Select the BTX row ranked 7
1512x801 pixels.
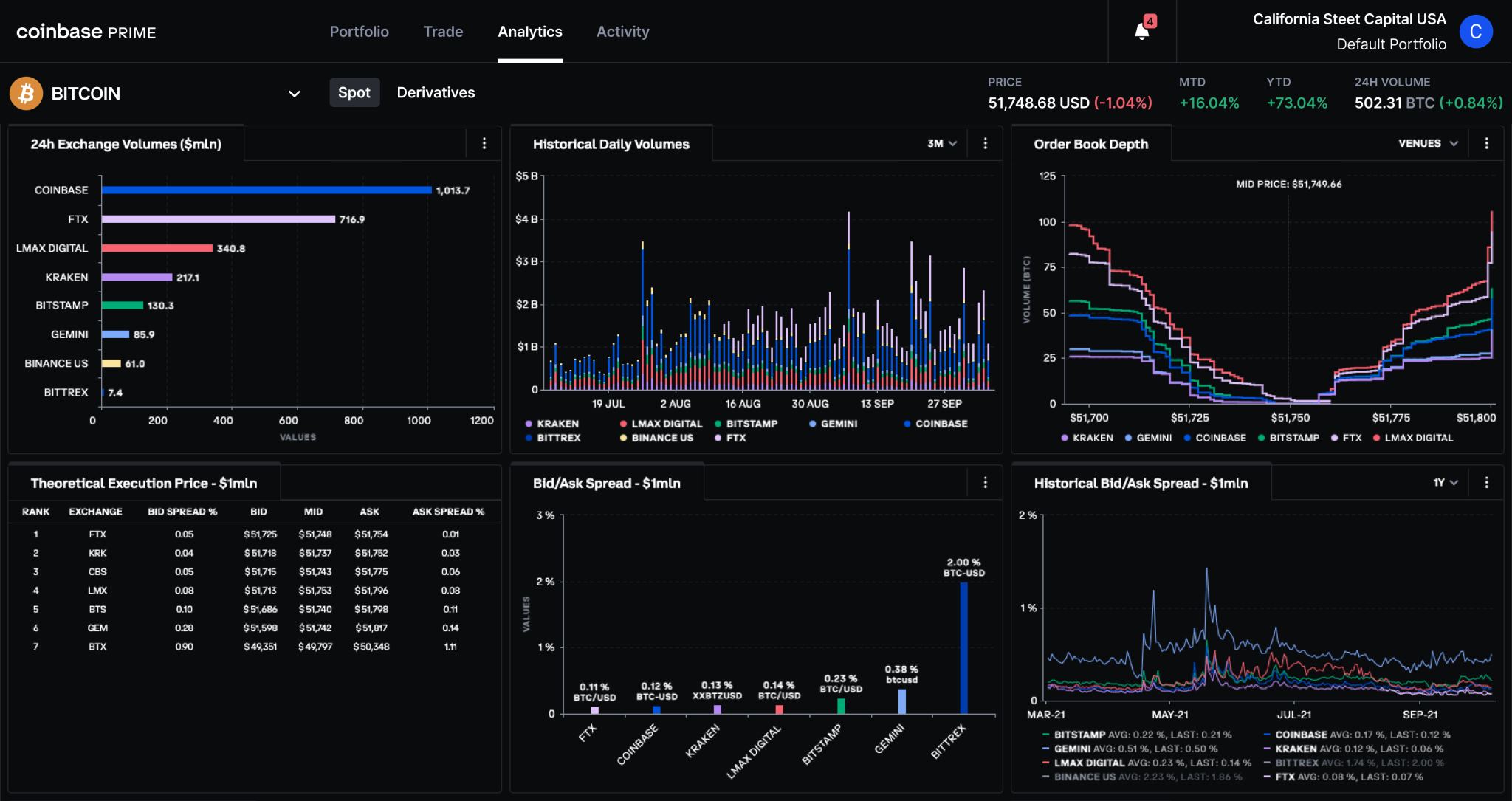255,647
